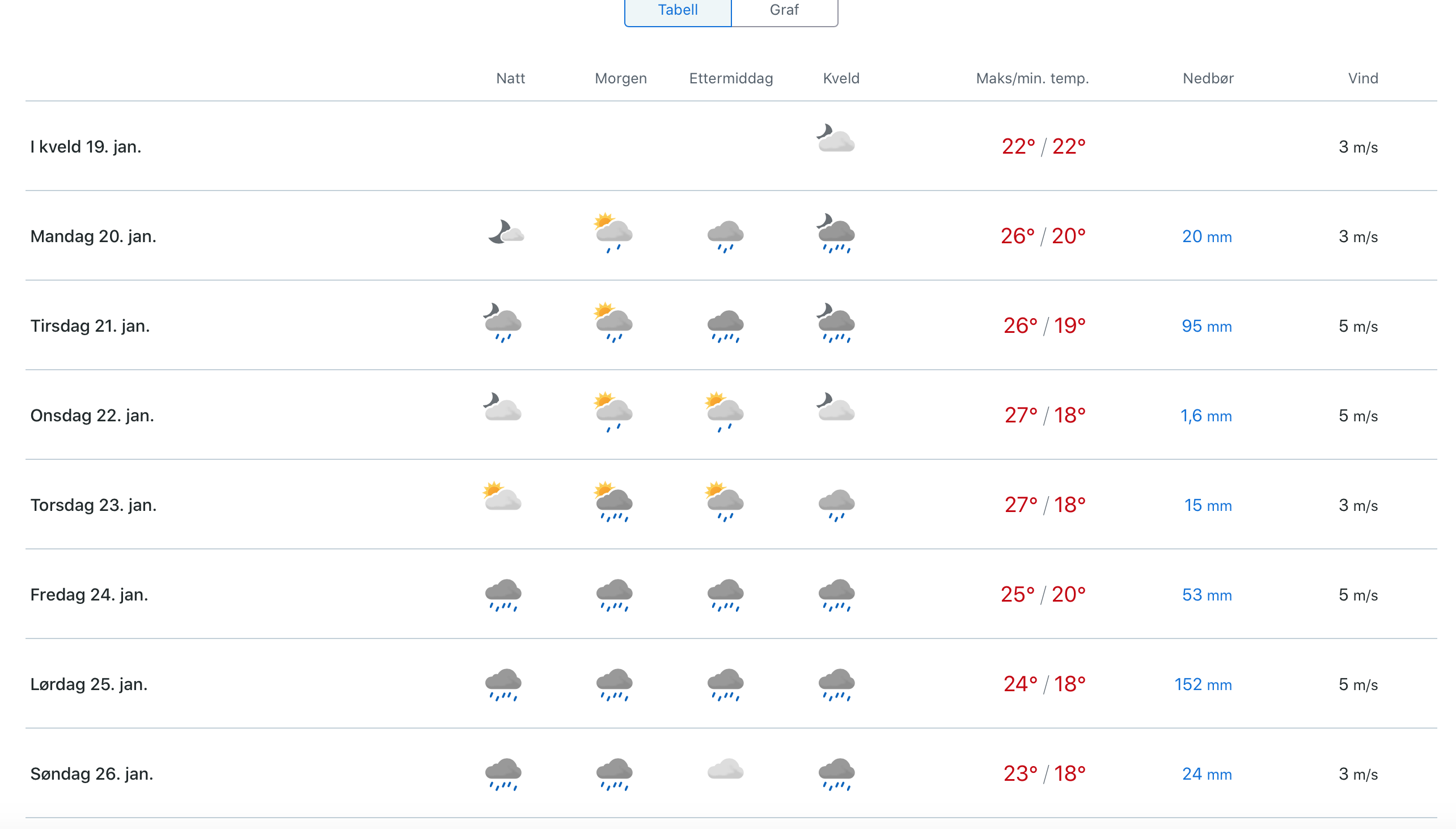Open the Mandag 20. jan. row
The image size is (1456, 829).
731,236
